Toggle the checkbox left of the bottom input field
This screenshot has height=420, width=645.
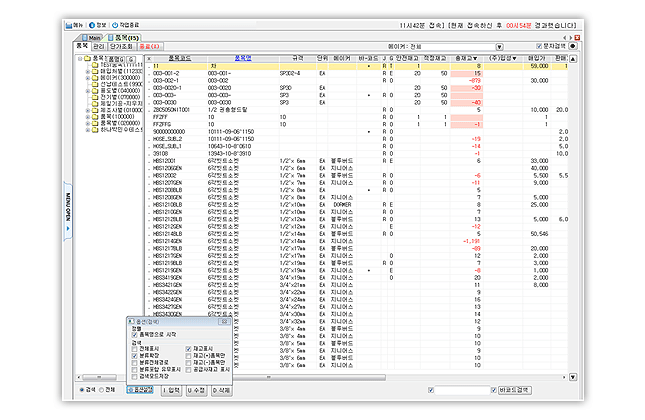click(x=431, y=390)
